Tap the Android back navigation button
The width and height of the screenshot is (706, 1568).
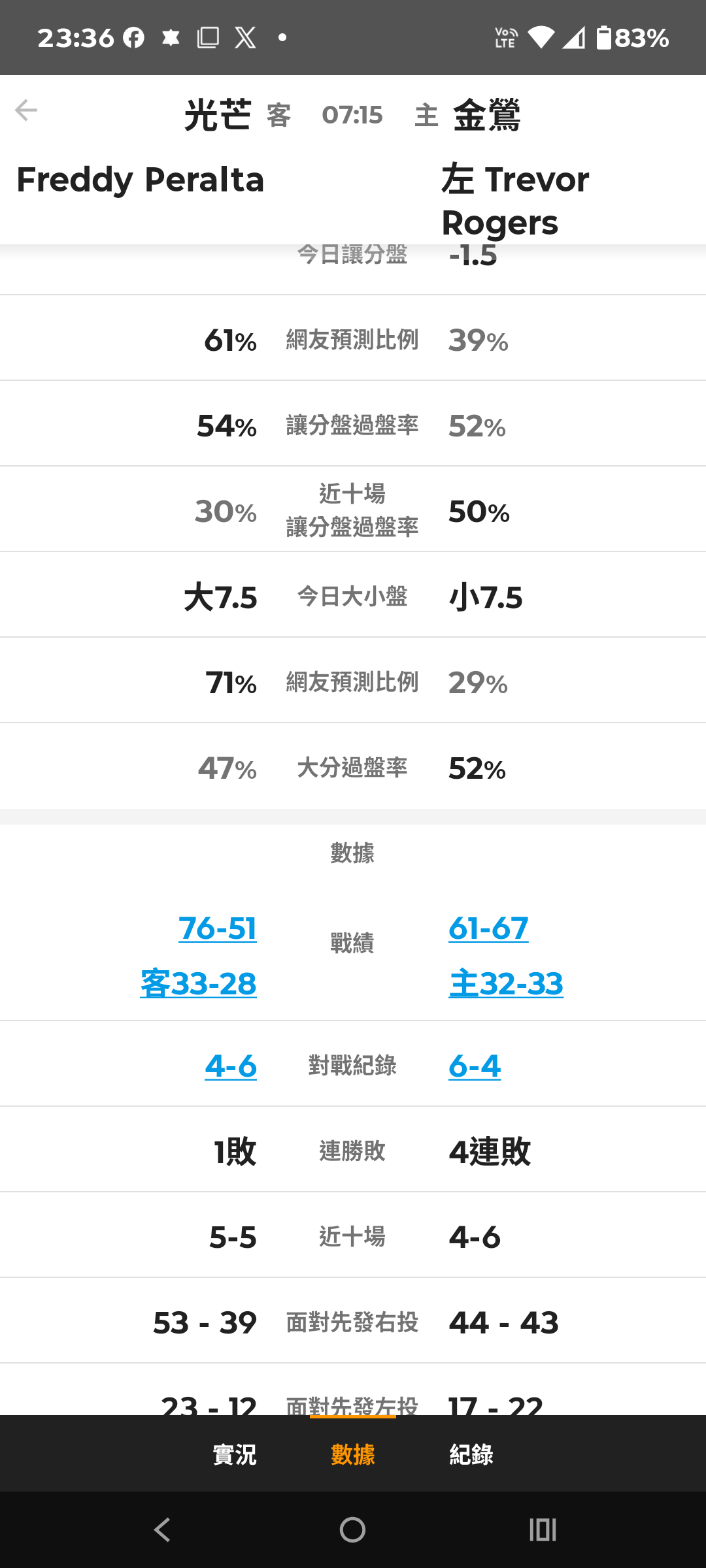[x=162, y=1529]
